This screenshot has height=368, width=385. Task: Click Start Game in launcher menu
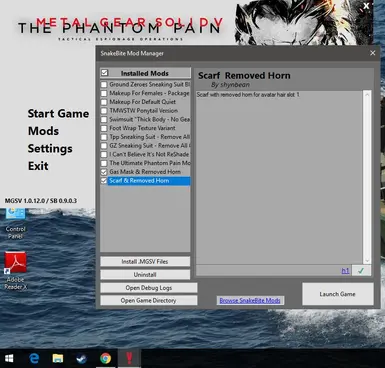coord(58,114)
